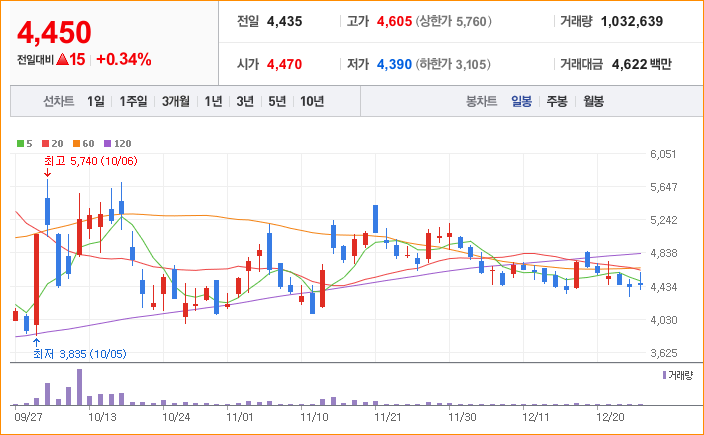The image size is (704, 435).
Task: Click the 10/13 date axis label
Action: point(102,417)
